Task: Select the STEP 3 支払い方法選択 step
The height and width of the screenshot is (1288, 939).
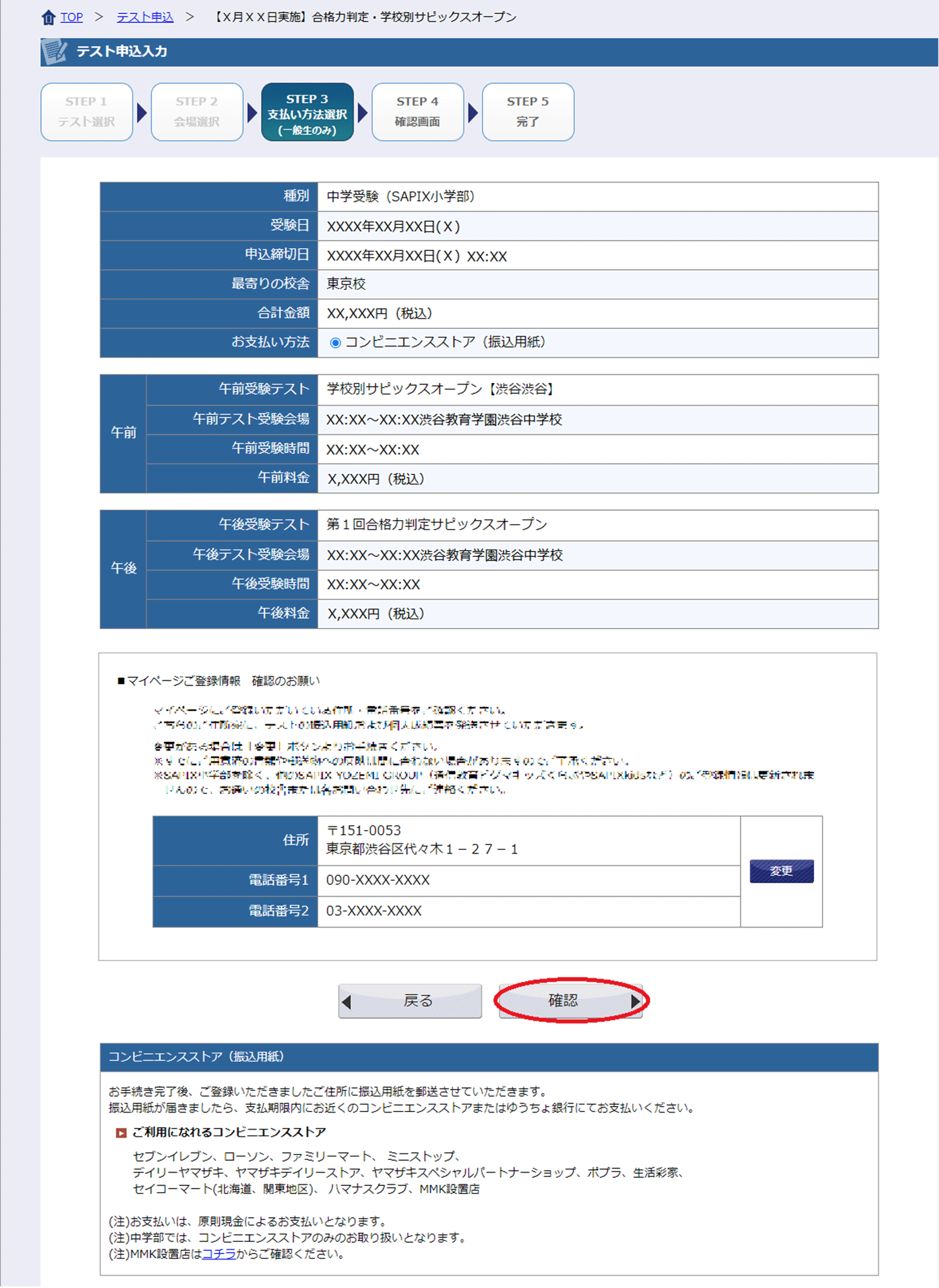Action: point(308,112)
